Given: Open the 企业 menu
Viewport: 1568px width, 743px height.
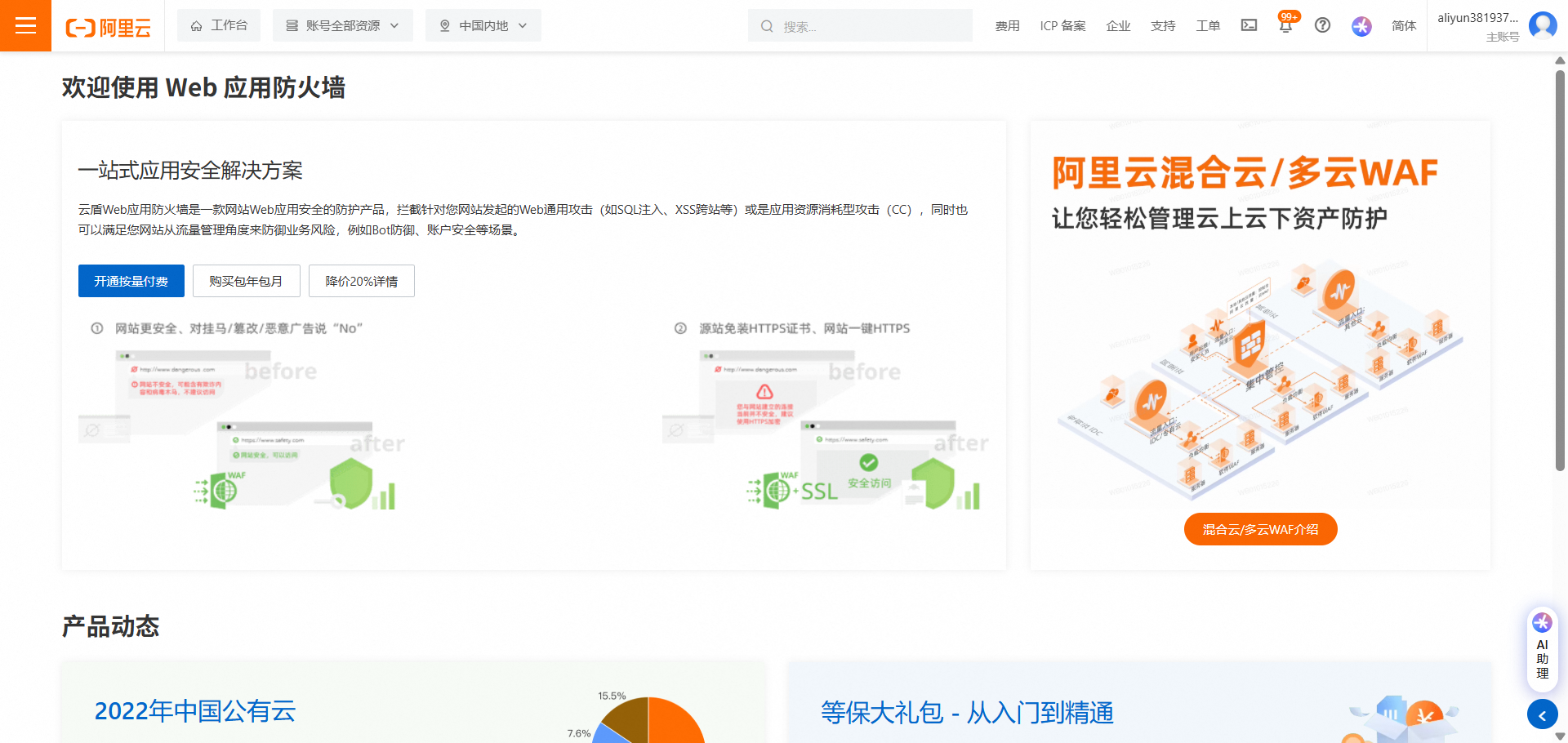Looking at the screenshot, I should click(x=1118, y=26).
